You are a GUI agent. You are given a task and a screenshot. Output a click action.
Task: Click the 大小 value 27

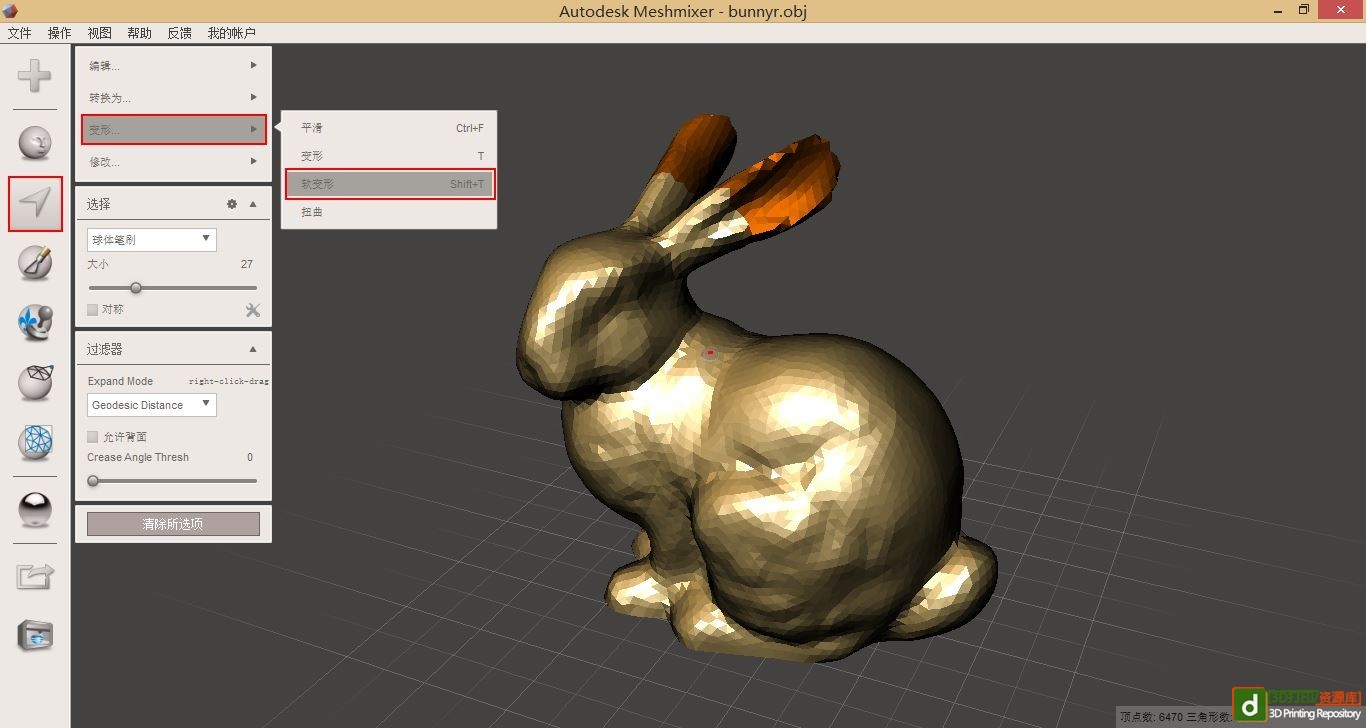click(x=247, y=265)
